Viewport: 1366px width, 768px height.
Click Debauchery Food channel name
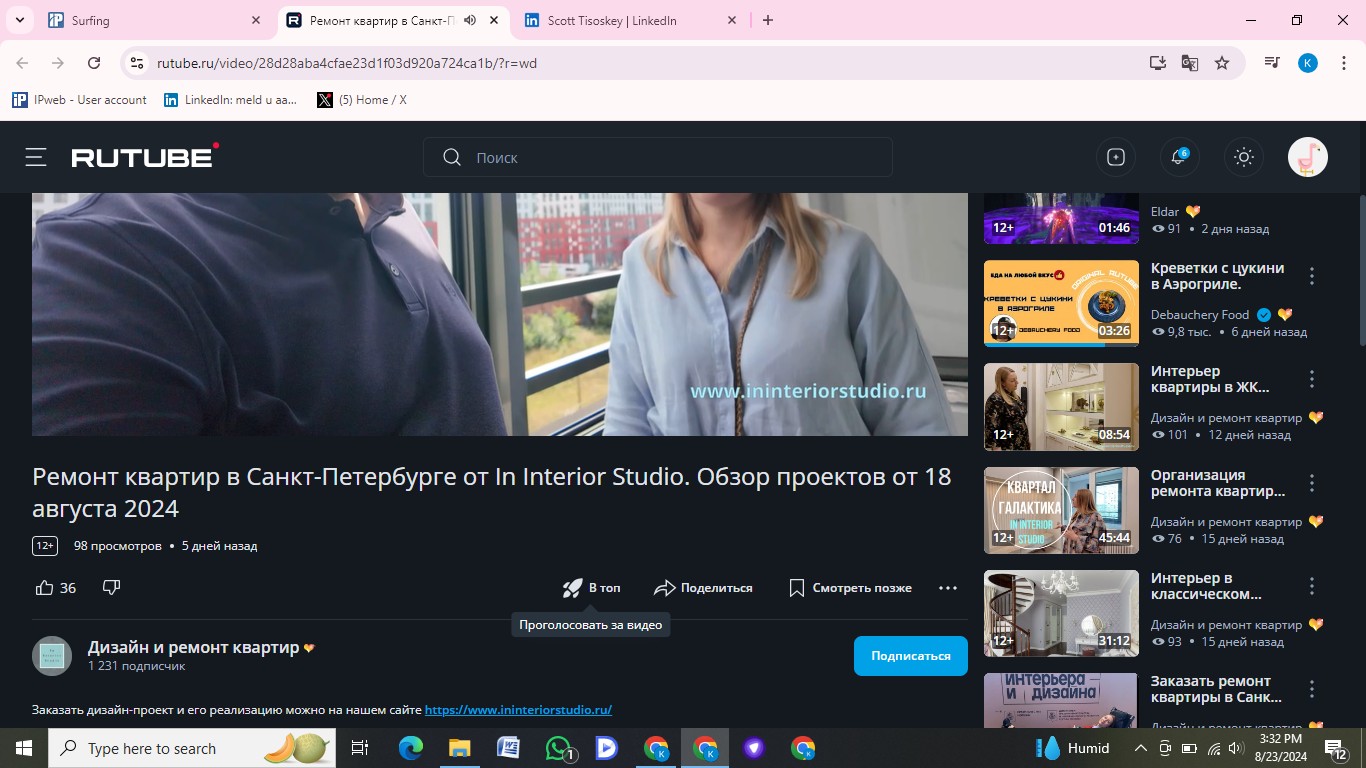coord(1200,315)
